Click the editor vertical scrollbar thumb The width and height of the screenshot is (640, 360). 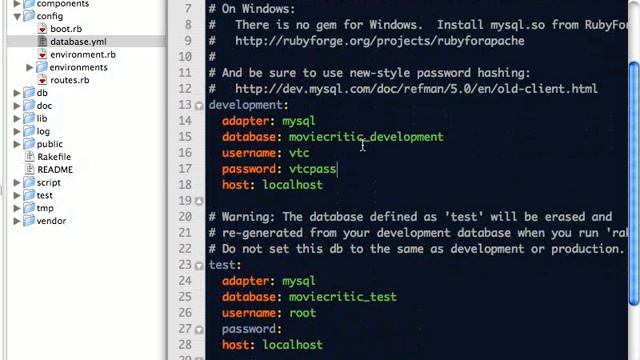tap(634, 183)
